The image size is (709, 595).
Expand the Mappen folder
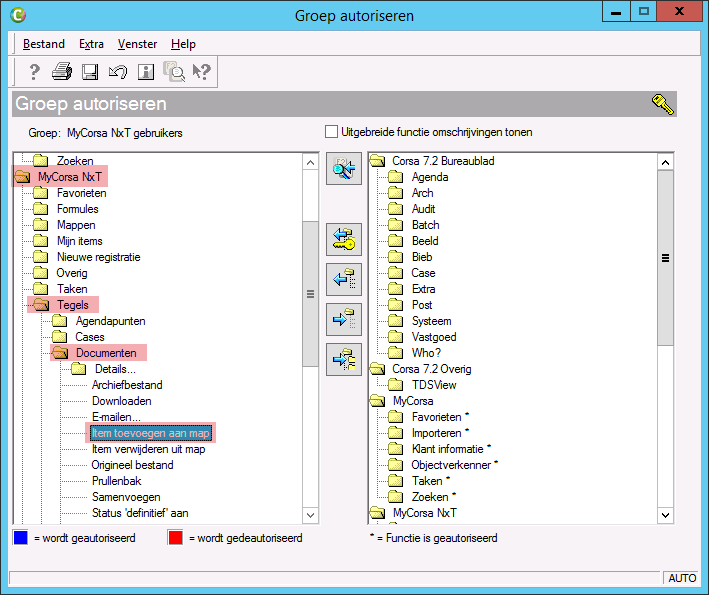coord(41,225)
